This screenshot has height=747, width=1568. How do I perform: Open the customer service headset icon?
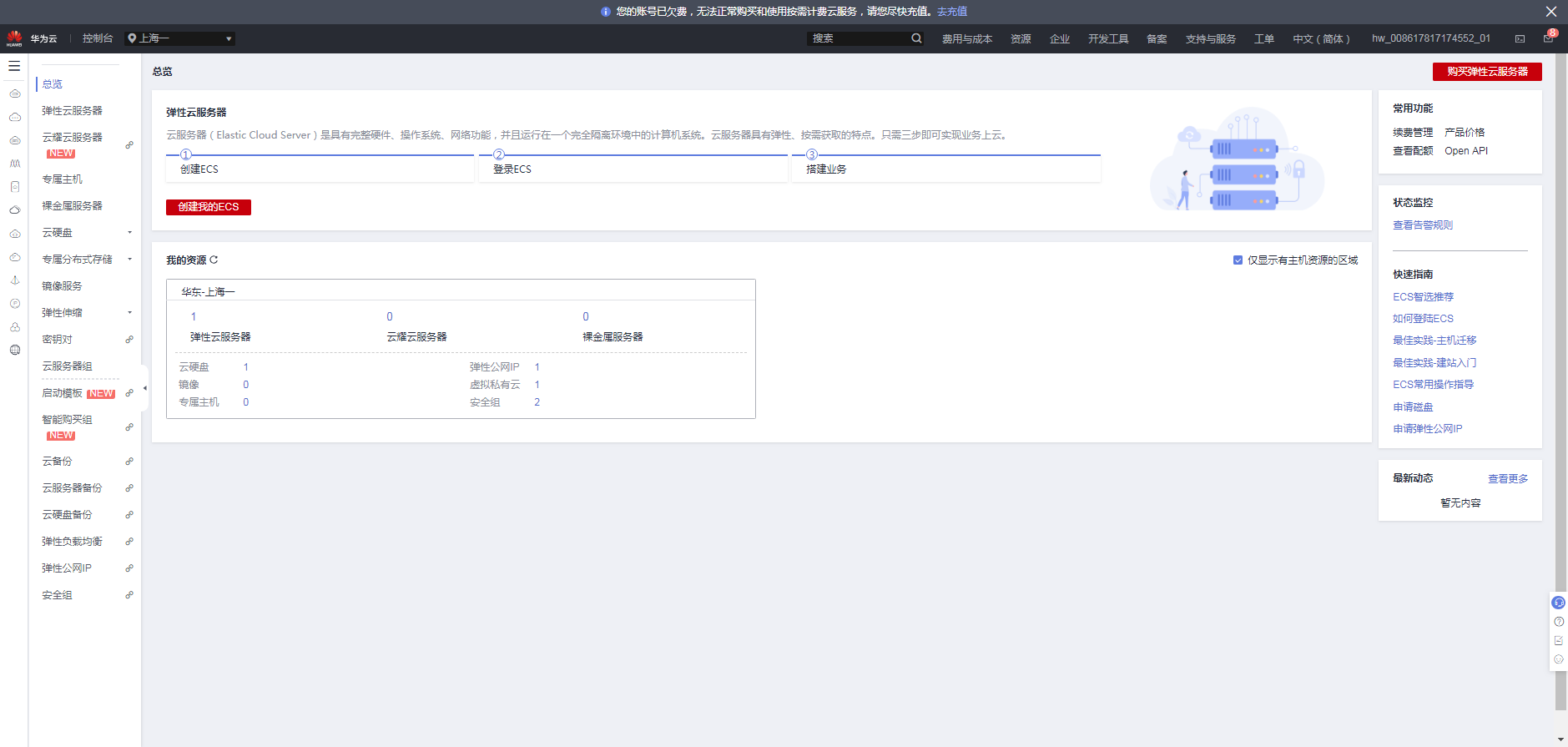[x=1558, y=603]
